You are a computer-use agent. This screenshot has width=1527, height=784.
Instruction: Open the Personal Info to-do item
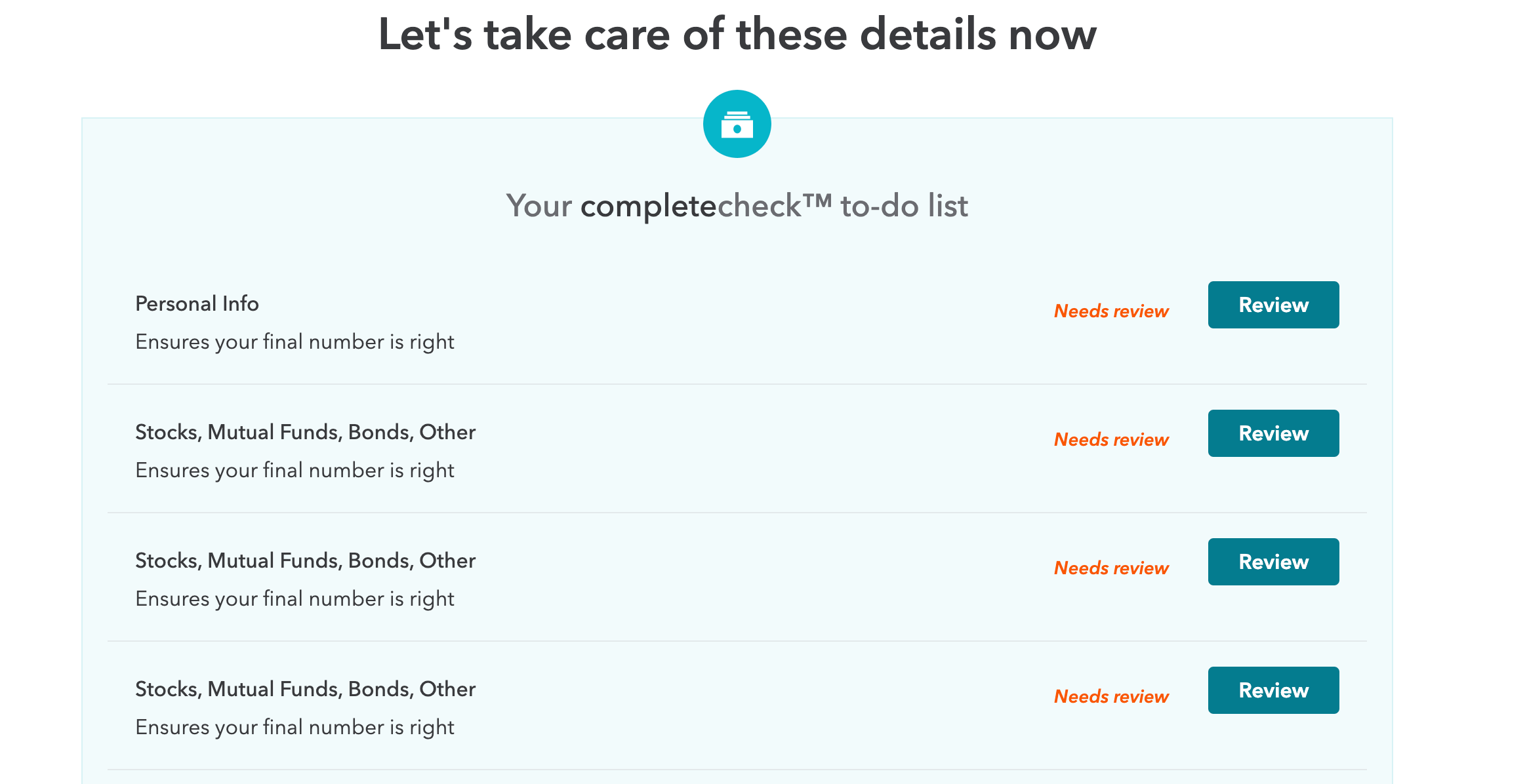(x=197, y=304)
